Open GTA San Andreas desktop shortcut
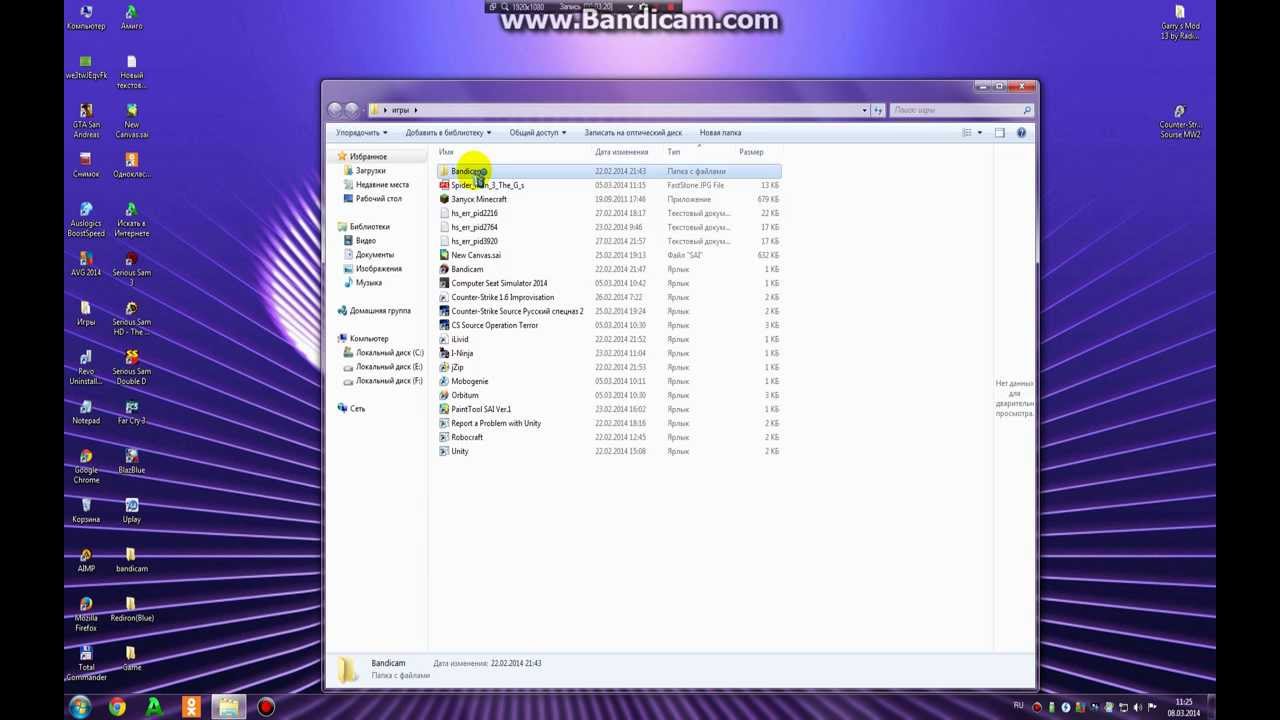The image size is (1280, 720). point(86,120)
